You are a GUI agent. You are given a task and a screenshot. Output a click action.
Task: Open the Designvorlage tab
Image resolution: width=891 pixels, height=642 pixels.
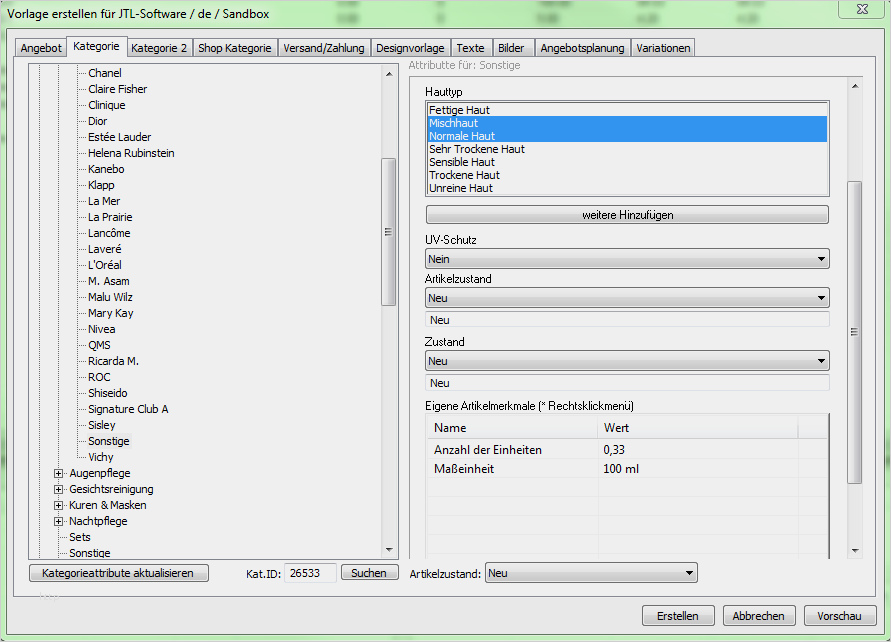pyautogui.click(x=412, y=48)
